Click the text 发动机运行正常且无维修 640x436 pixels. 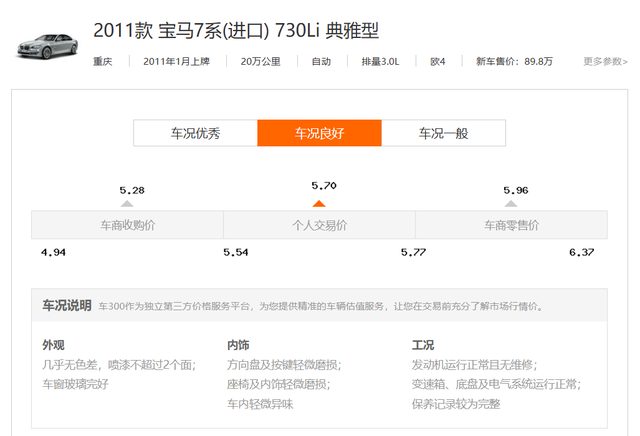pyautogui.click(x=474, y=365)
